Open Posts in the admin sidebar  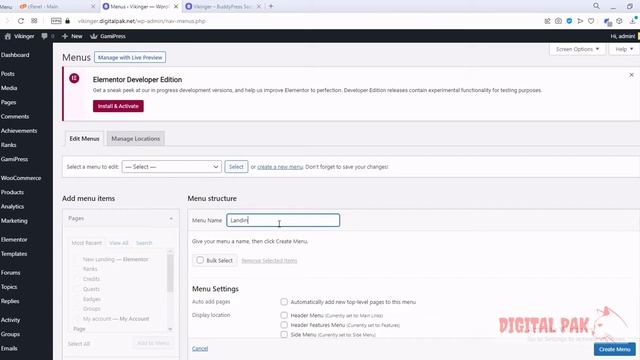[8, 73]
